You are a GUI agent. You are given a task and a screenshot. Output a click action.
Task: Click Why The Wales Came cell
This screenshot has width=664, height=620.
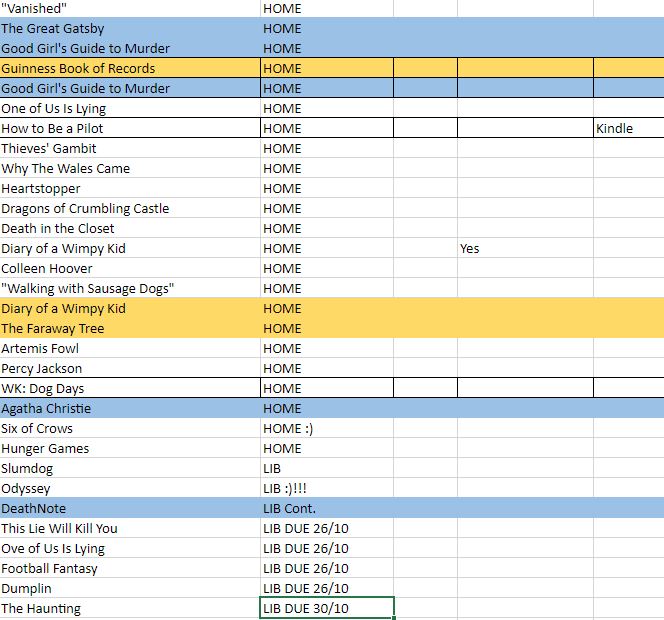pos(130,168)
